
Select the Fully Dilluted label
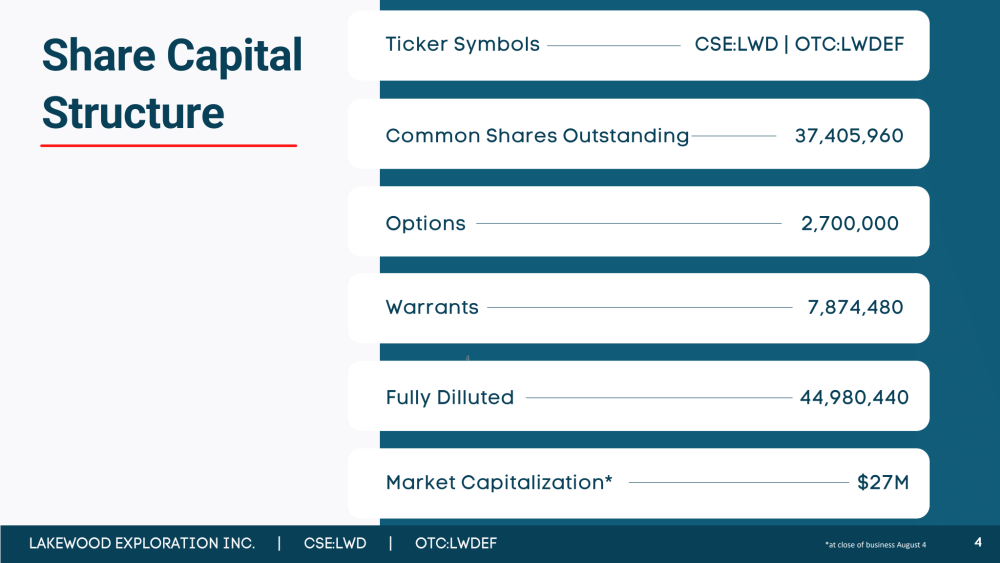450,397
